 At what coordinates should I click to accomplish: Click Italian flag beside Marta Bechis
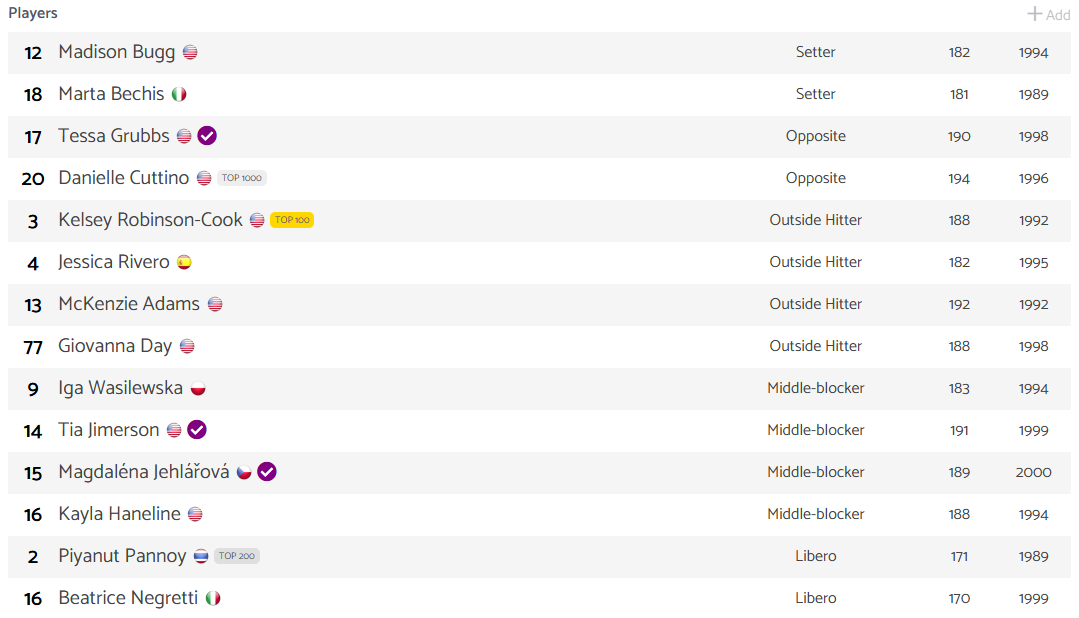click(179, 94)
